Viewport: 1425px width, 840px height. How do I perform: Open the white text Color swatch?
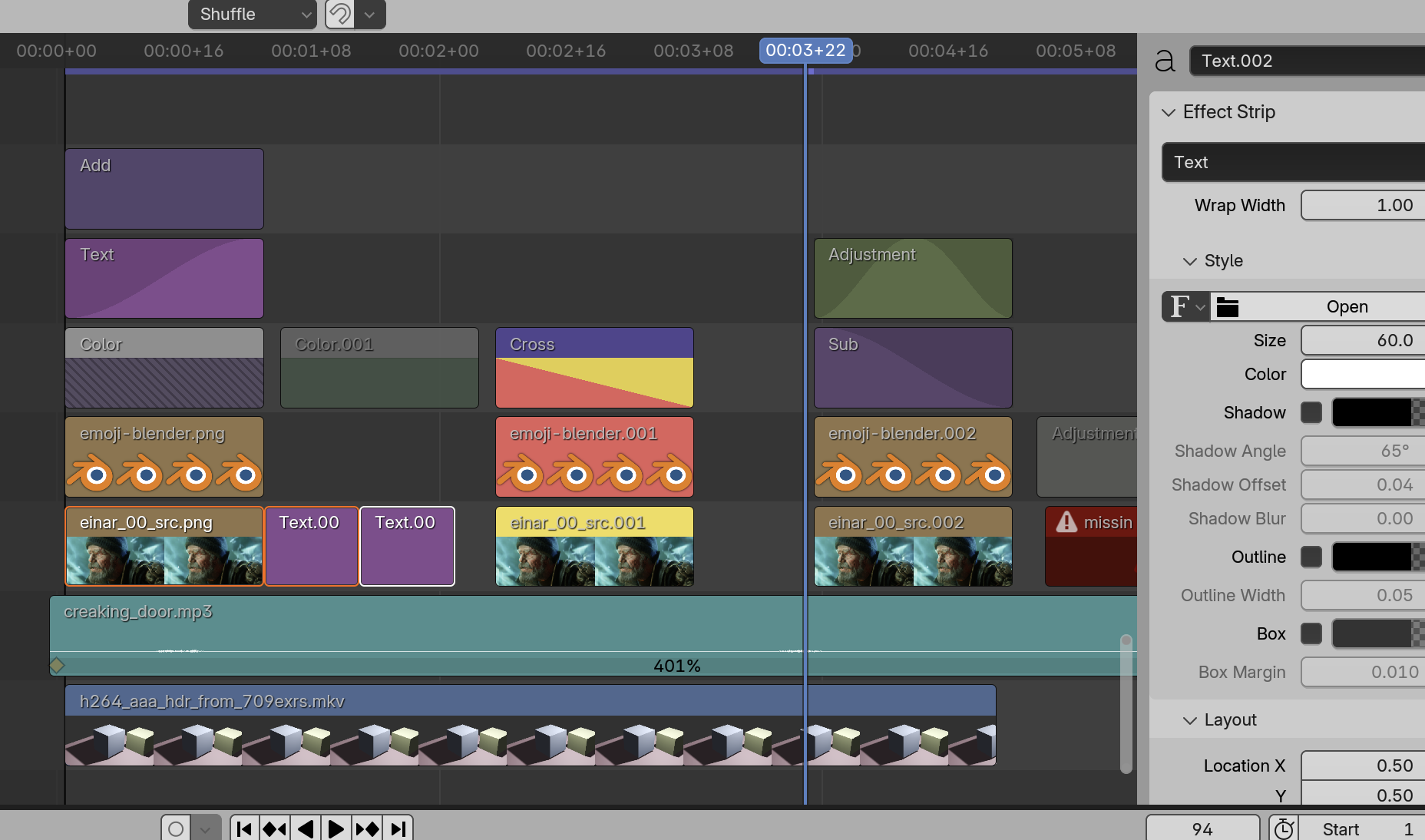coord(1363,374)
